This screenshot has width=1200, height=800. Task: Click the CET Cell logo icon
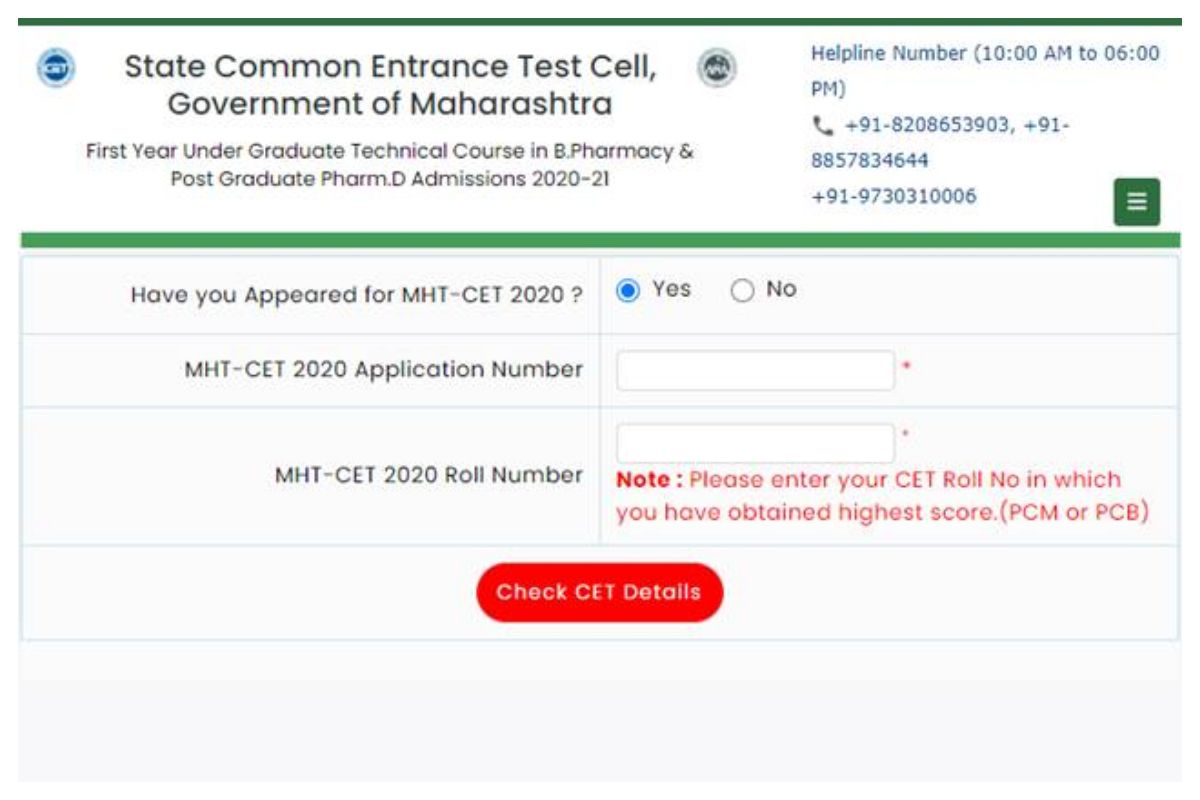(55, 68)
